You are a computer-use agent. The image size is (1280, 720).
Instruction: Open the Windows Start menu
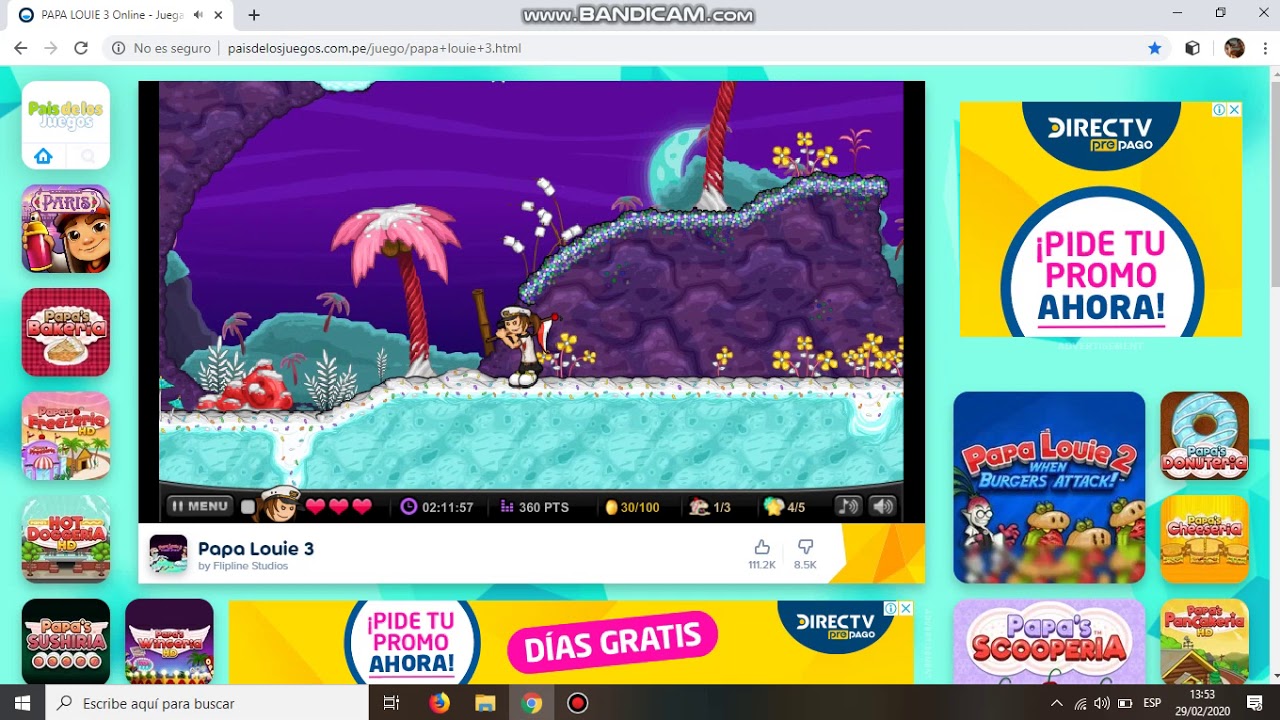coord(22,703)
